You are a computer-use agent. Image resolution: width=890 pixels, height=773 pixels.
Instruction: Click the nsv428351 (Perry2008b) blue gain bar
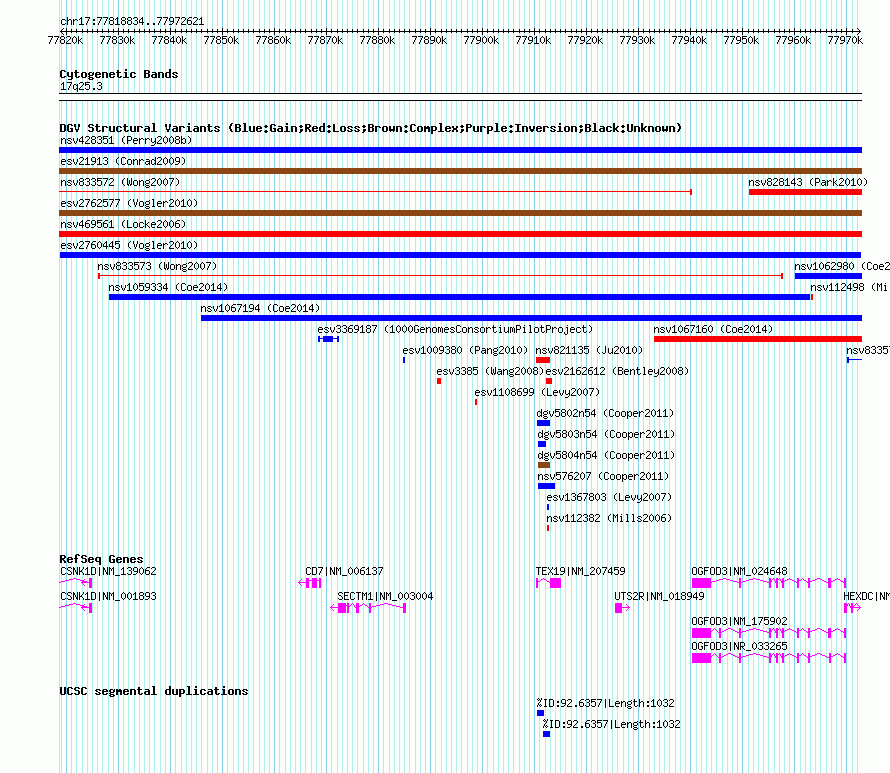tap(460, 150)
